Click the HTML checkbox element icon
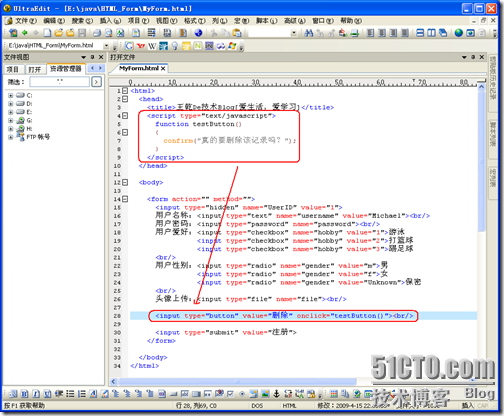504x416 pixels. (x=230, y=394)
